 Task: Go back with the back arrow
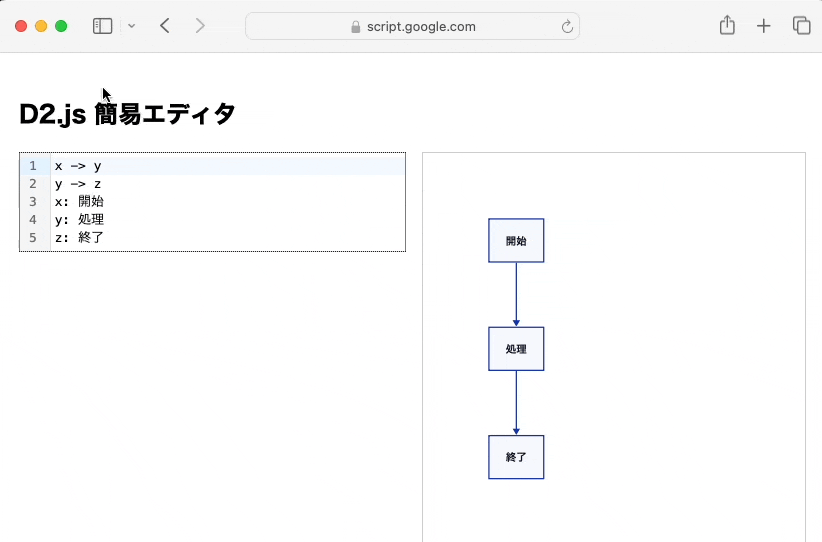(x=165, y=26)
